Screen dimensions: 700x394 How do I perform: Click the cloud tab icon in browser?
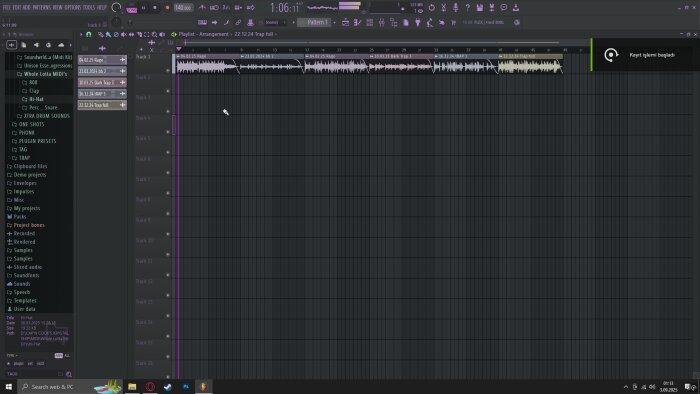point(61,45)
